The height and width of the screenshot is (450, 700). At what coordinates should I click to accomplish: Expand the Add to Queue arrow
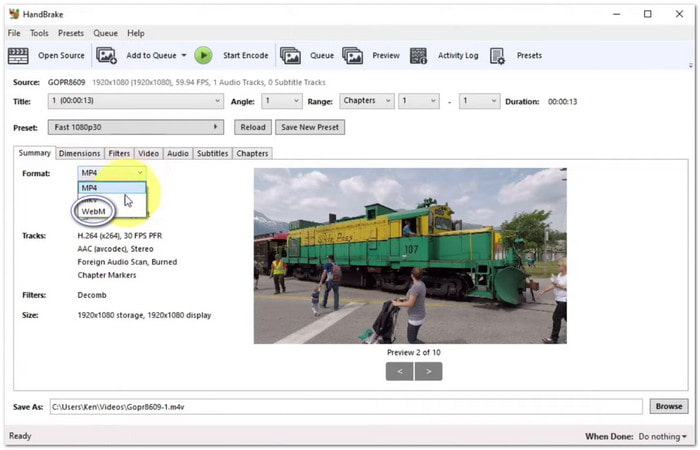[x=184, y=56]
